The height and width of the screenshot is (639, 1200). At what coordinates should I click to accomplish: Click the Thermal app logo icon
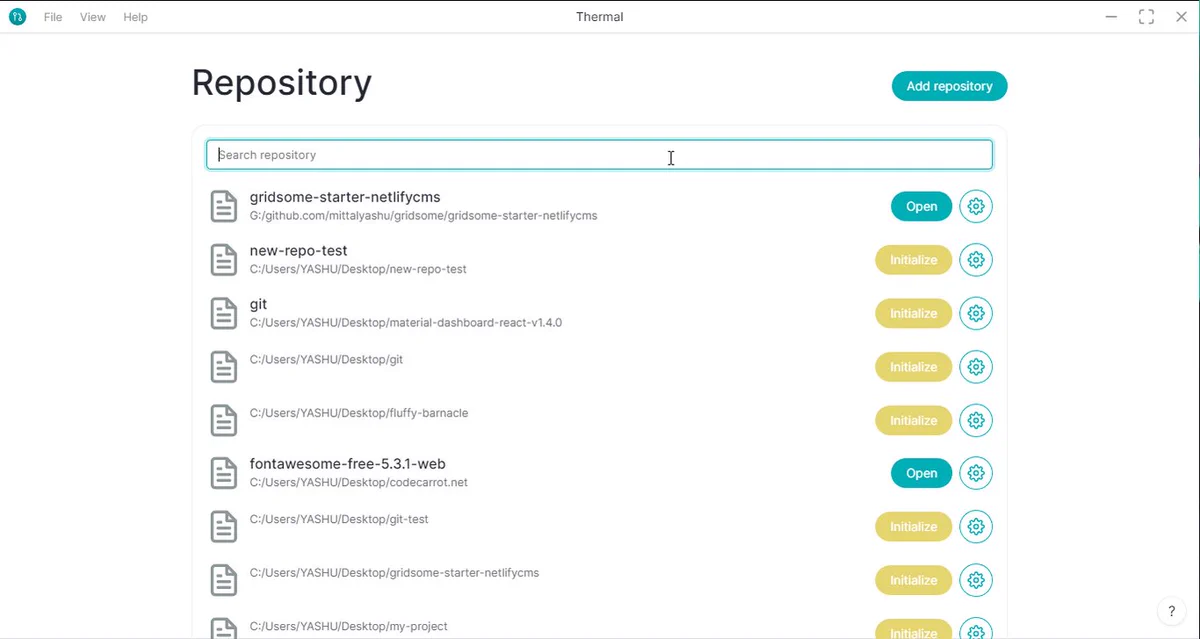tap(17, 17)
